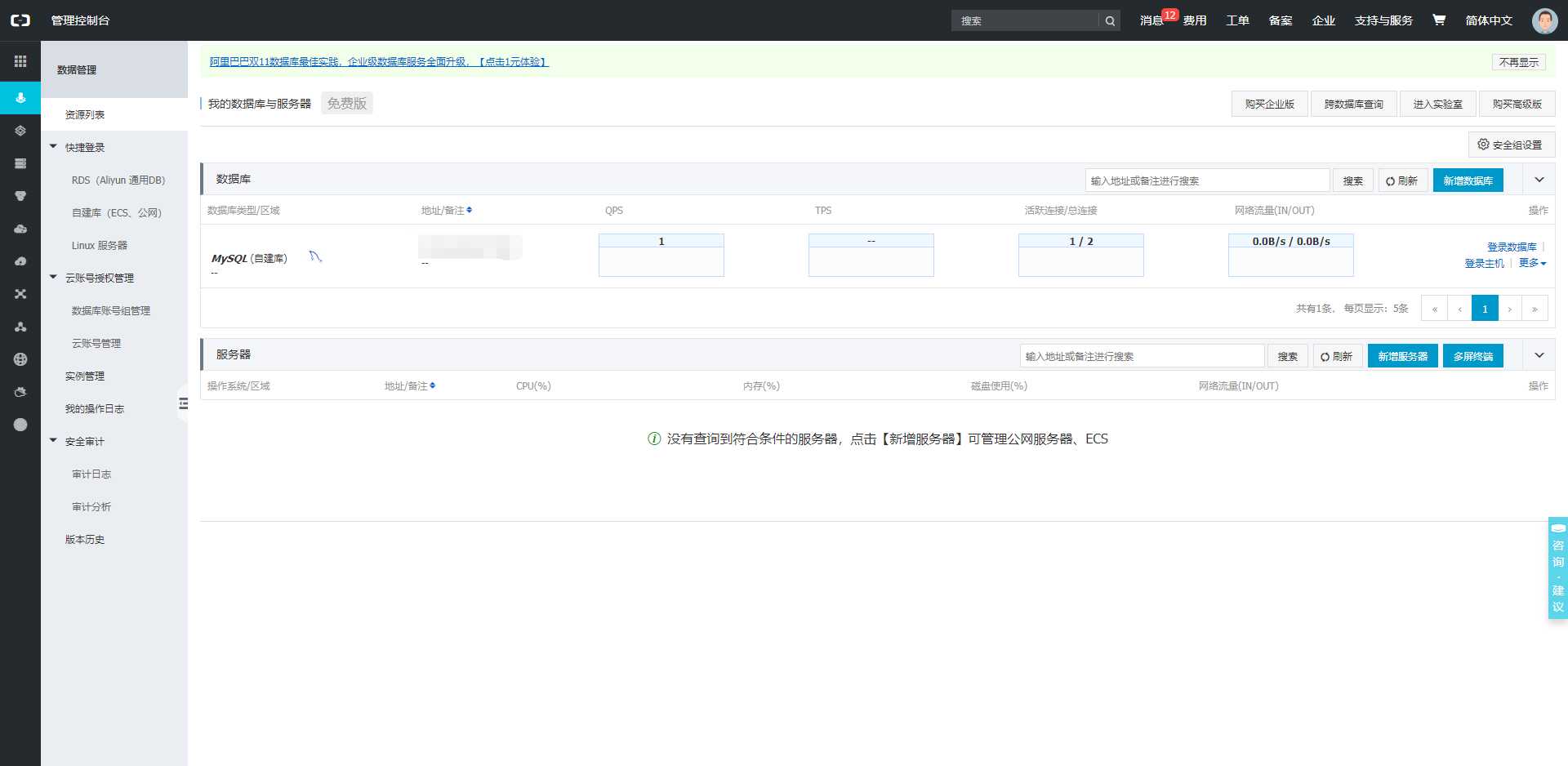Viewport: 1568px width, 766px height.
Task: Open the product grid menu icon
Action: coord(20,61)
